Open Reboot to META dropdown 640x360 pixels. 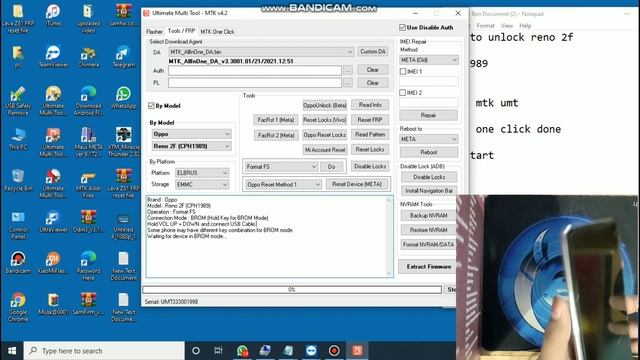coord(429,139)
